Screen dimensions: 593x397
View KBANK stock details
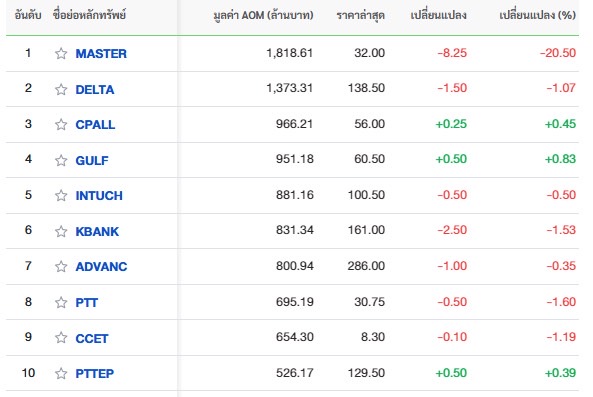97,231
